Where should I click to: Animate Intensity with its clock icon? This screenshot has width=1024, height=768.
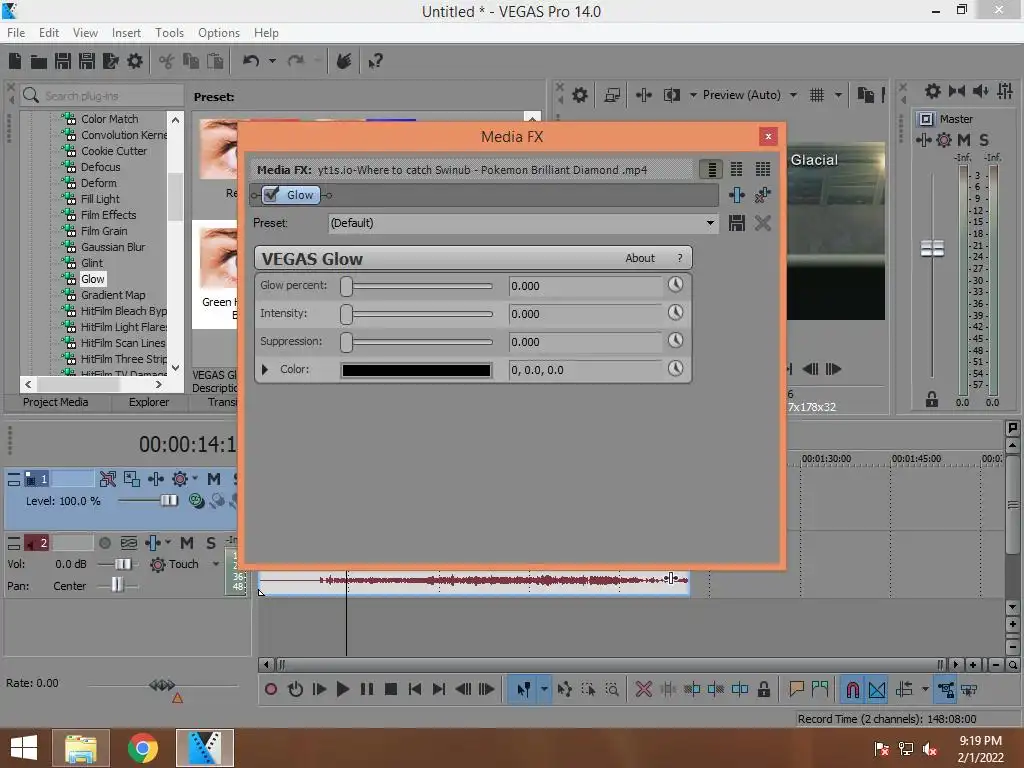pos(675,313)
